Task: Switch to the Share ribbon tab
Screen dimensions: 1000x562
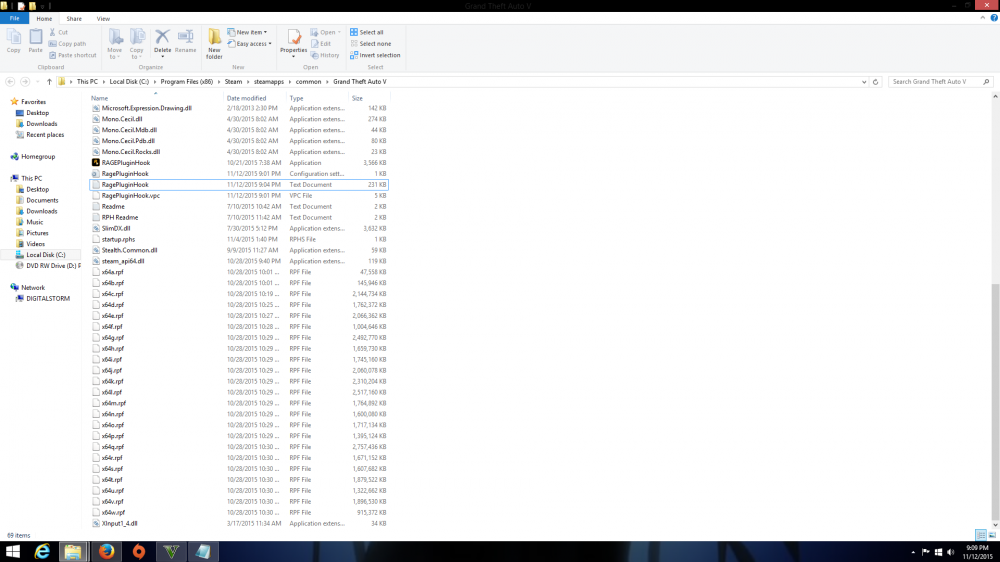Action: pos(74,18)
